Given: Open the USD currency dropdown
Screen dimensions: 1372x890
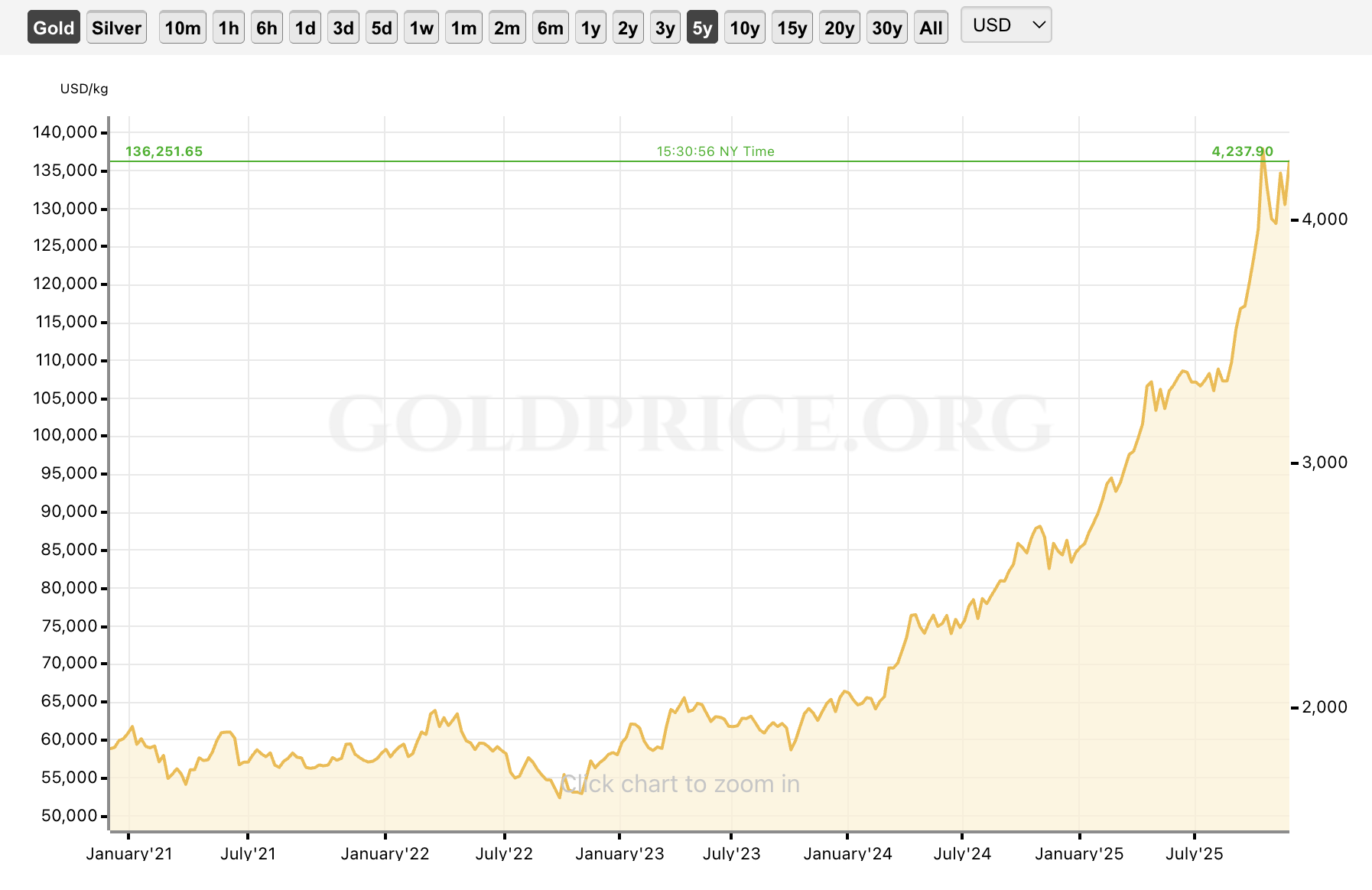Looking at the screenshot, I should tap(1006, 25).
